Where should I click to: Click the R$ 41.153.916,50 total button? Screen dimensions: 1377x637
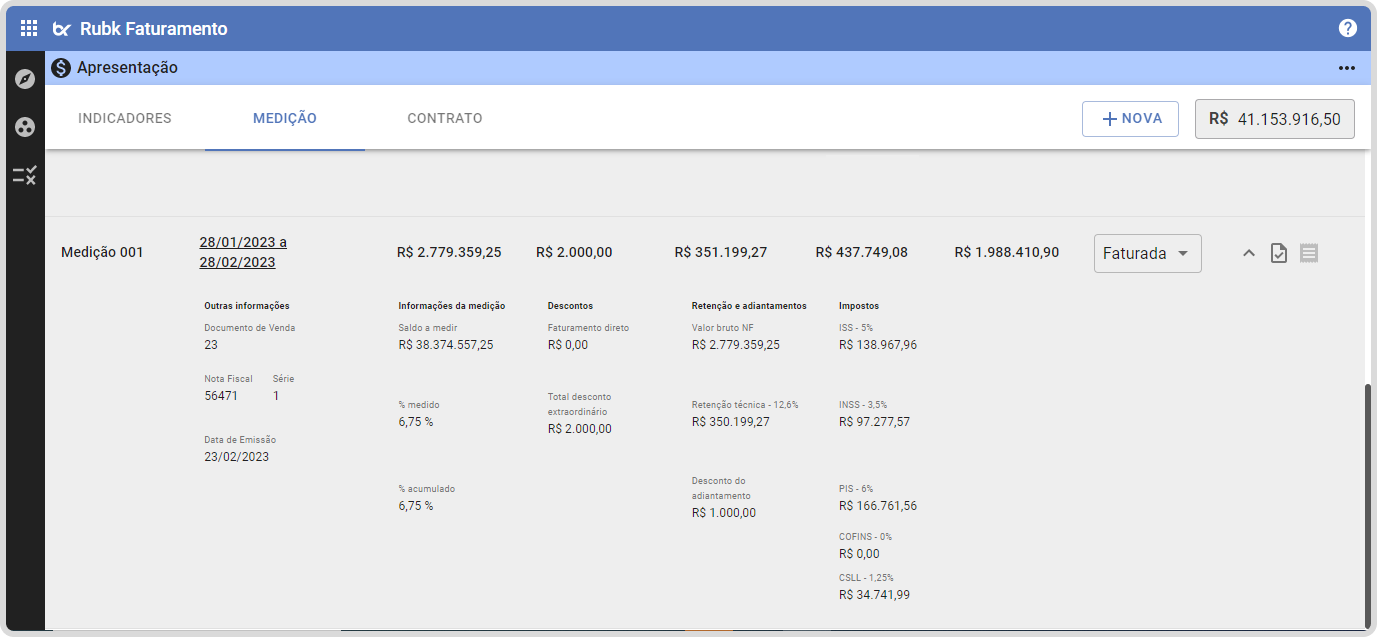[x=1275, y=118]
